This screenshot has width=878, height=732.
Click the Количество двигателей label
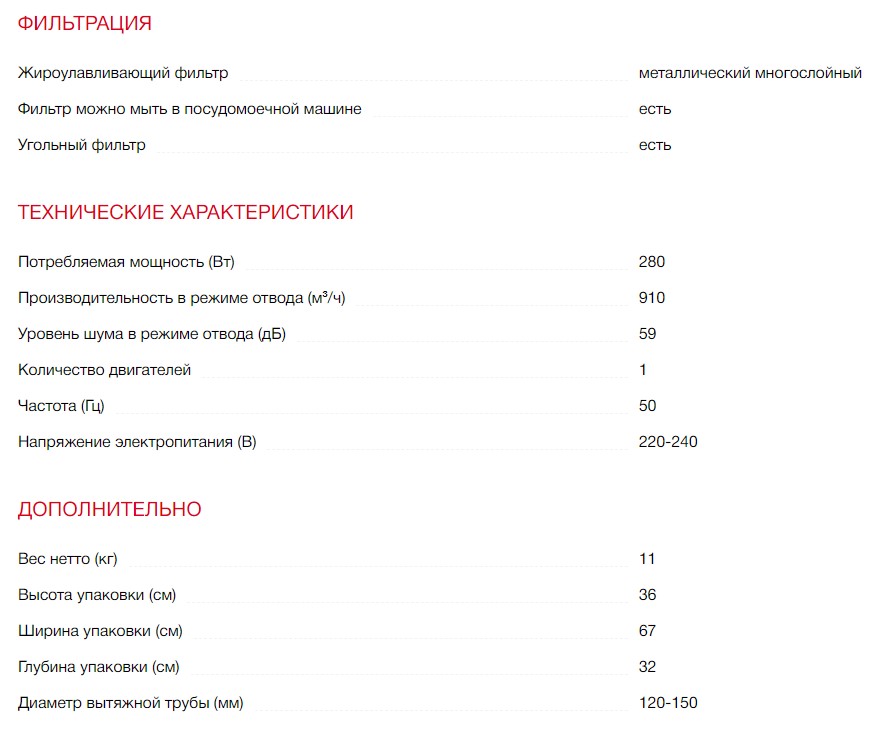click(105, 370)
